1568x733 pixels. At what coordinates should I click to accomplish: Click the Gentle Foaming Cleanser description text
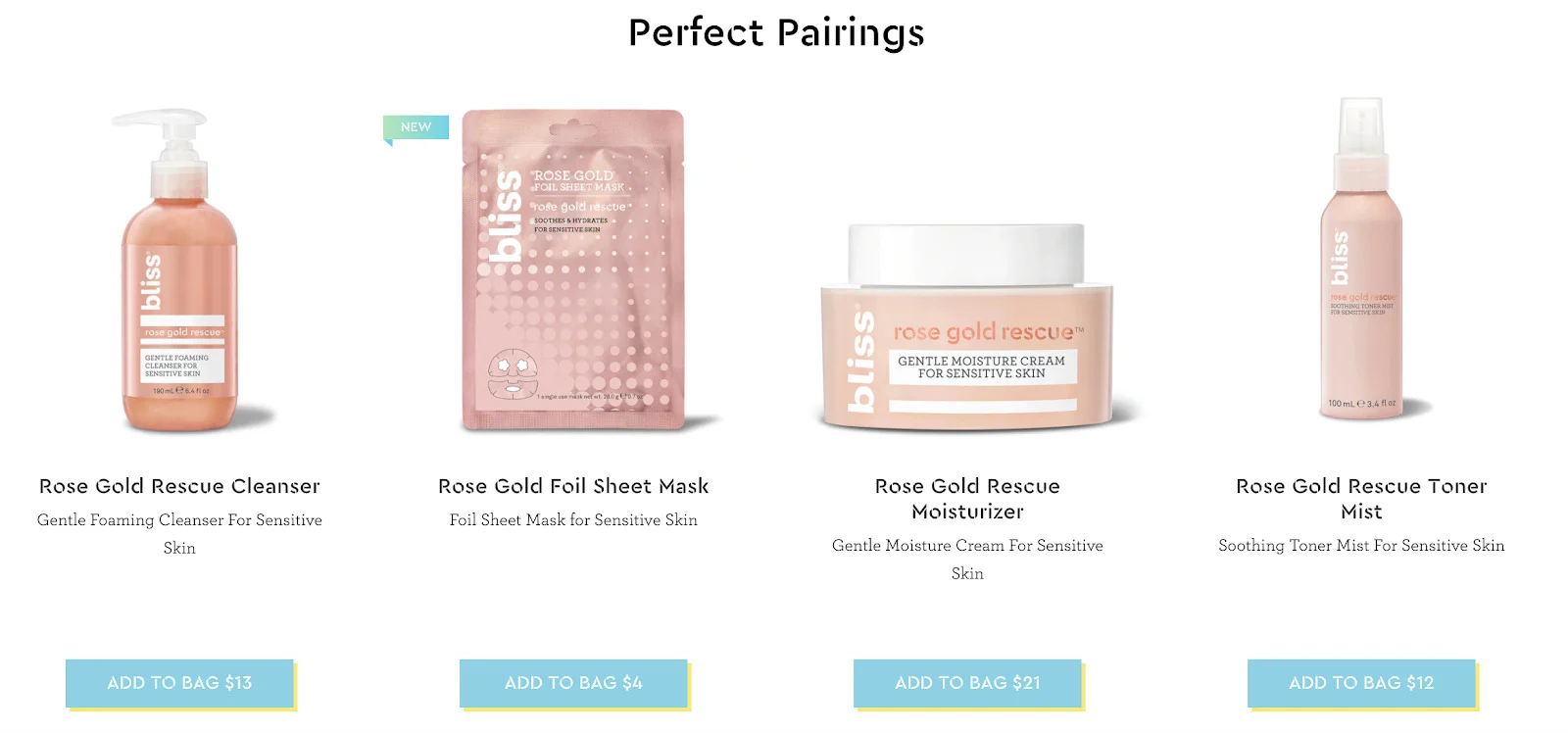pyautogui.click(x=179, y=534)
